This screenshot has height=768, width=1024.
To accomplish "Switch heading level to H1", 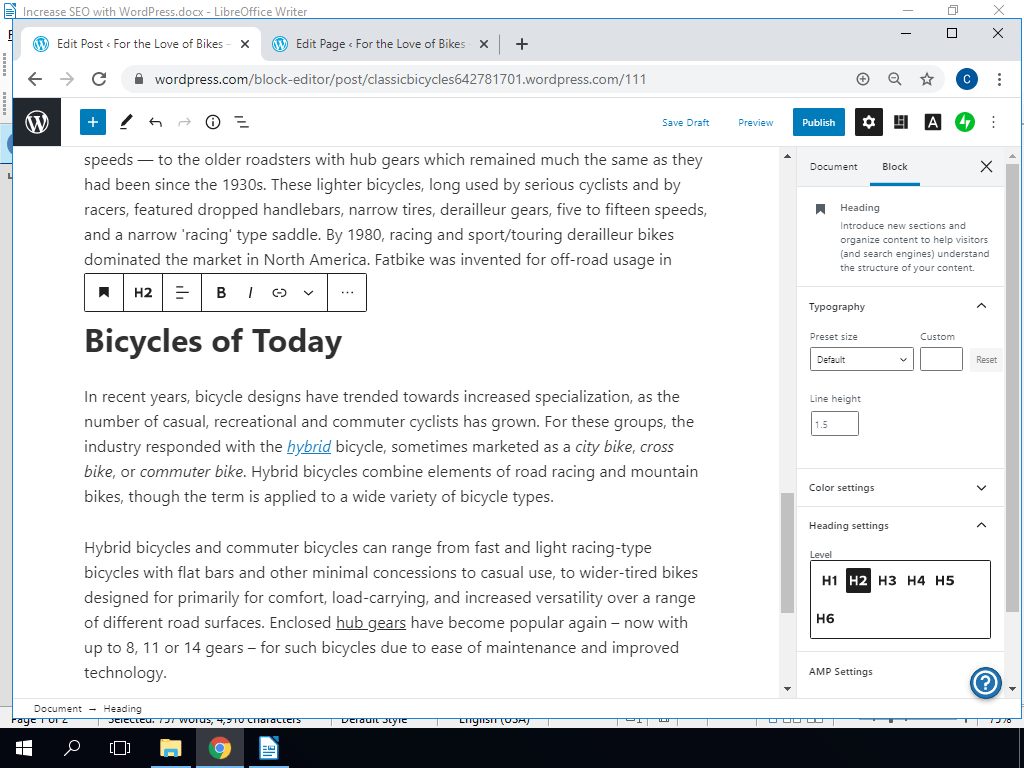I will click(x=829, y=580).
